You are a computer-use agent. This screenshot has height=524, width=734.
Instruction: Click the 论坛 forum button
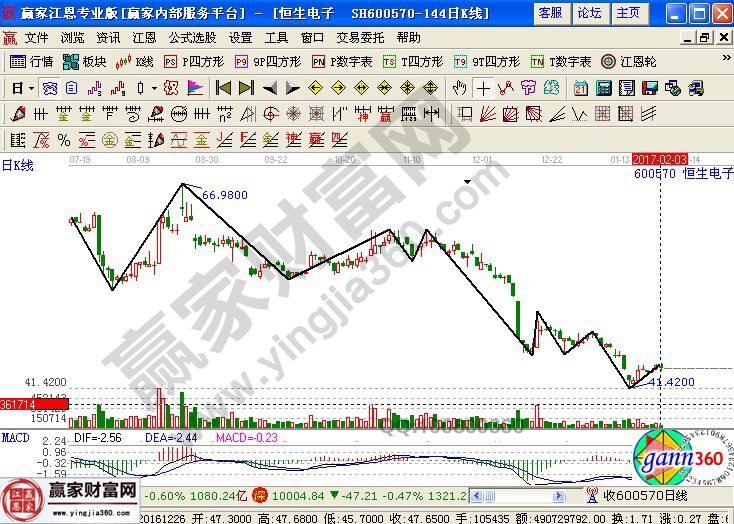(x=589, y=13)
